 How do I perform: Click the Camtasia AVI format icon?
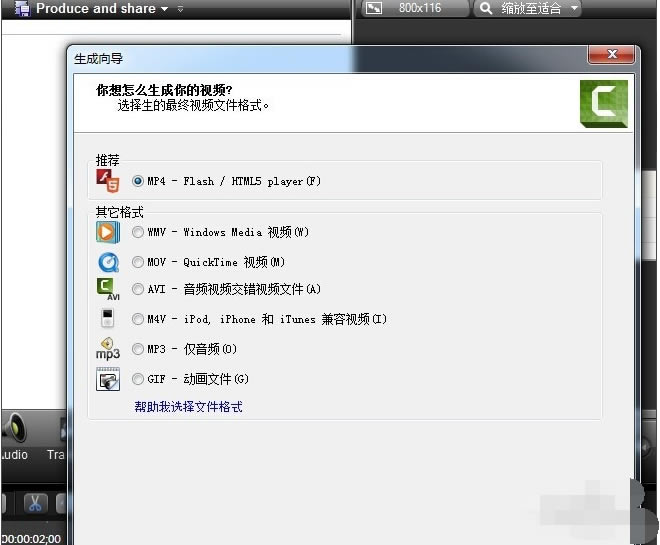(107, 290)
